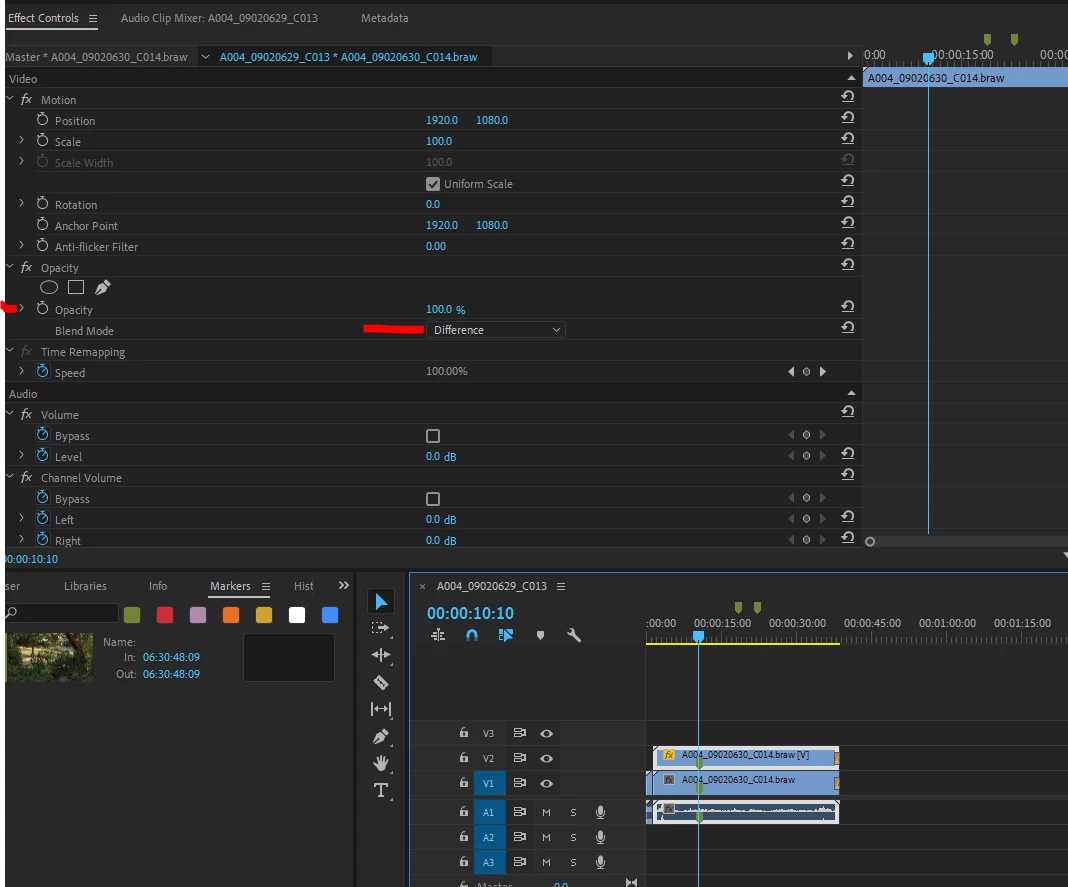
Task: Toggle lock on V2 track
Action: tap(464, 758)
